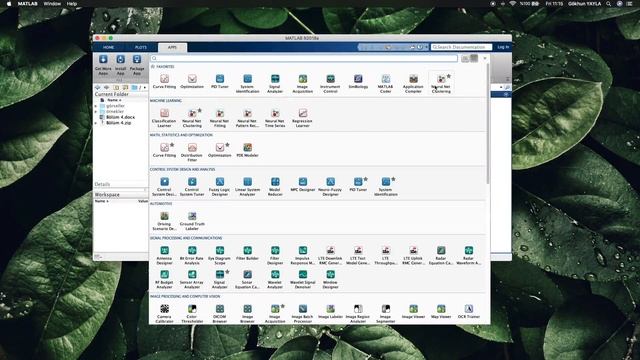The image size is (640, 360).
Task: Expand the örnekler folder tree node
Action: 96,111
